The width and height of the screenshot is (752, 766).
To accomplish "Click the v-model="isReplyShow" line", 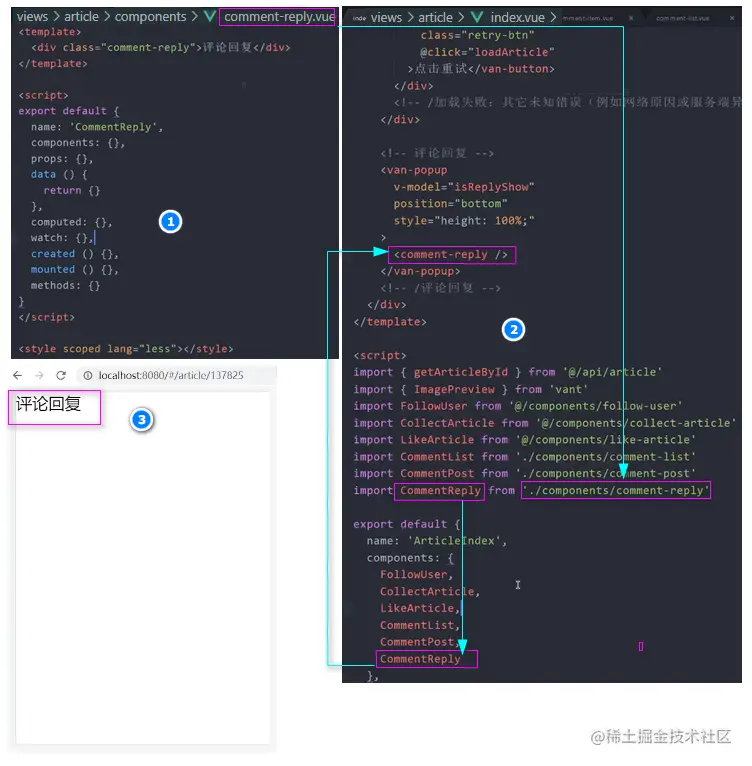I will (464, 187).
